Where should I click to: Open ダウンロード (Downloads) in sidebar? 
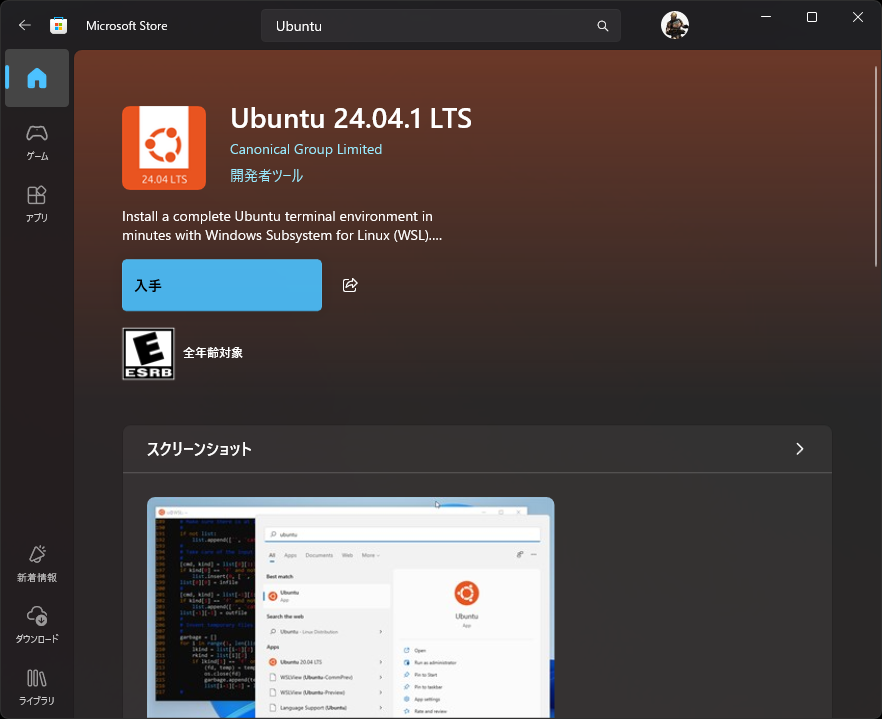pos(37,624)
